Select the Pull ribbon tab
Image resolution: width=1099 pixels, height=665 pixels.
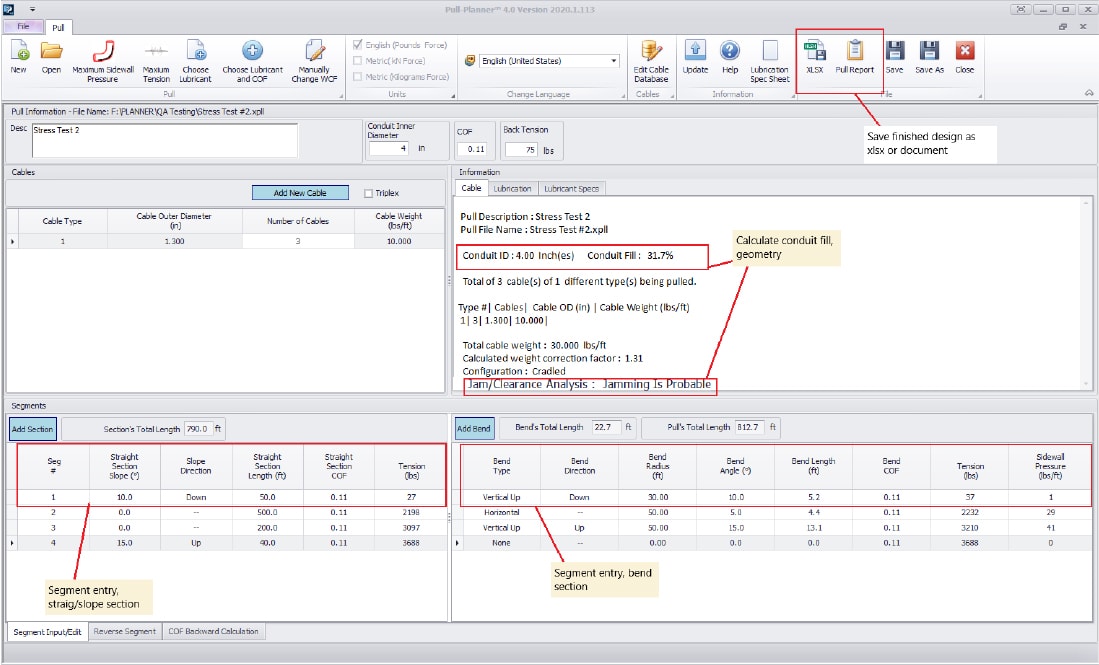(x=58, y=27)
